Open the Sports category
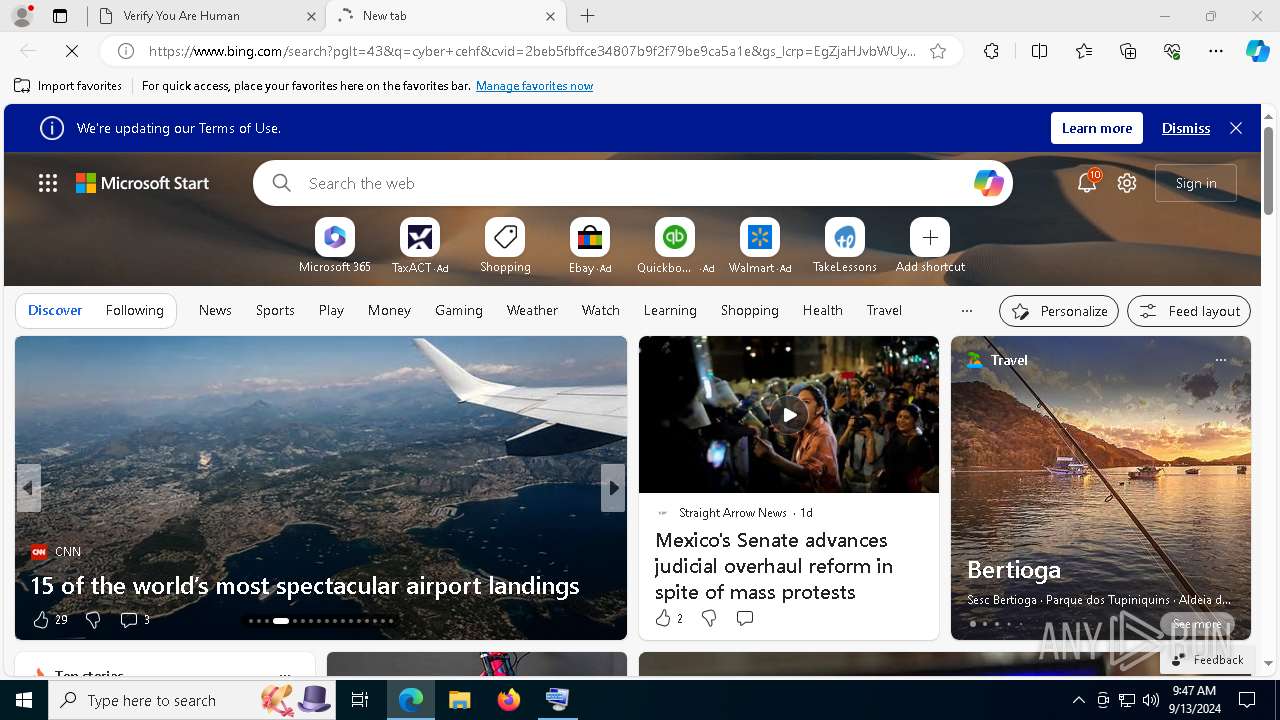1280x720 pixels. tap(275, 311)
